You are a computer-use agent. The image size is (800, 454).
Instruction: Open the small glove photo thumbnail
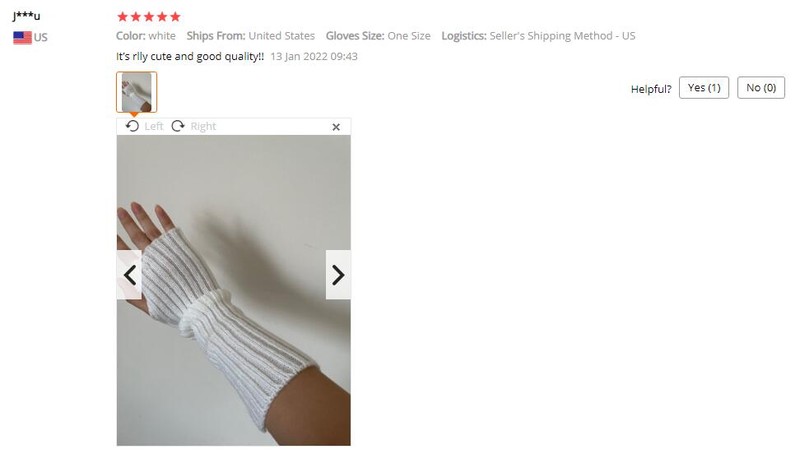point(137,92)
